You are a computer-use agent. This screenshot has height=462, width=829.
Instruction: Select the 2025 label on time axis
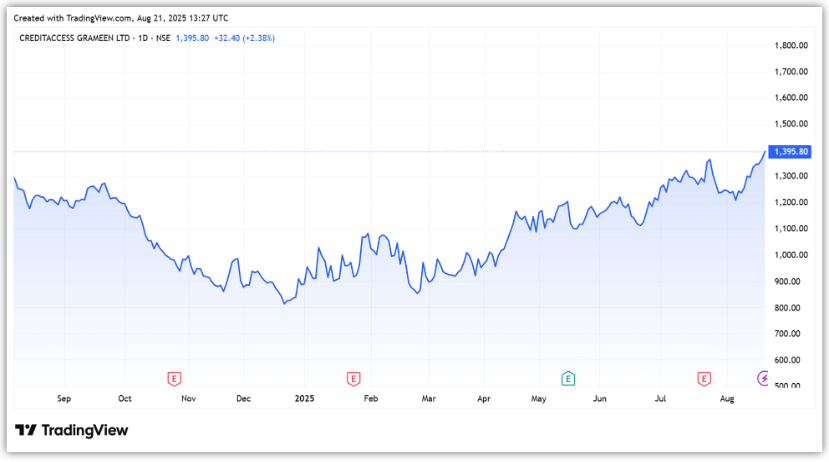(307, 399)
